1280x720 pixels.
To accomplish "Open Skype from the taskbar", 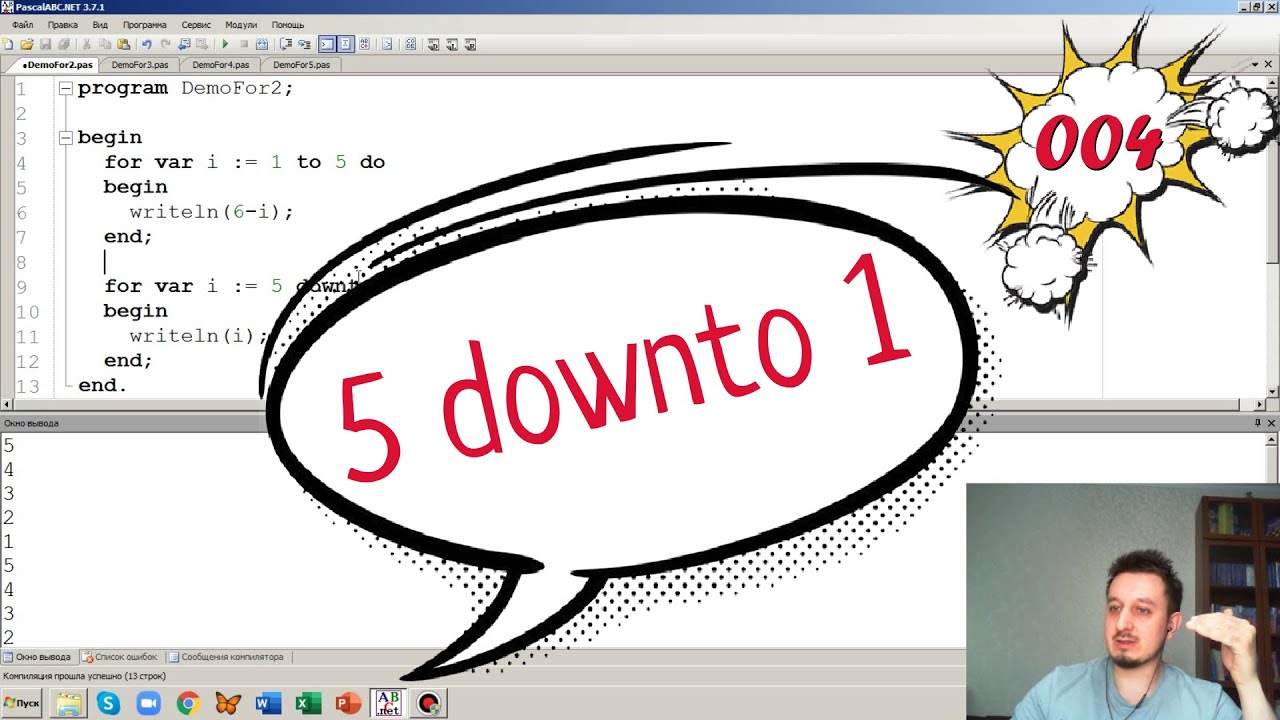I will tap(108, 704).
